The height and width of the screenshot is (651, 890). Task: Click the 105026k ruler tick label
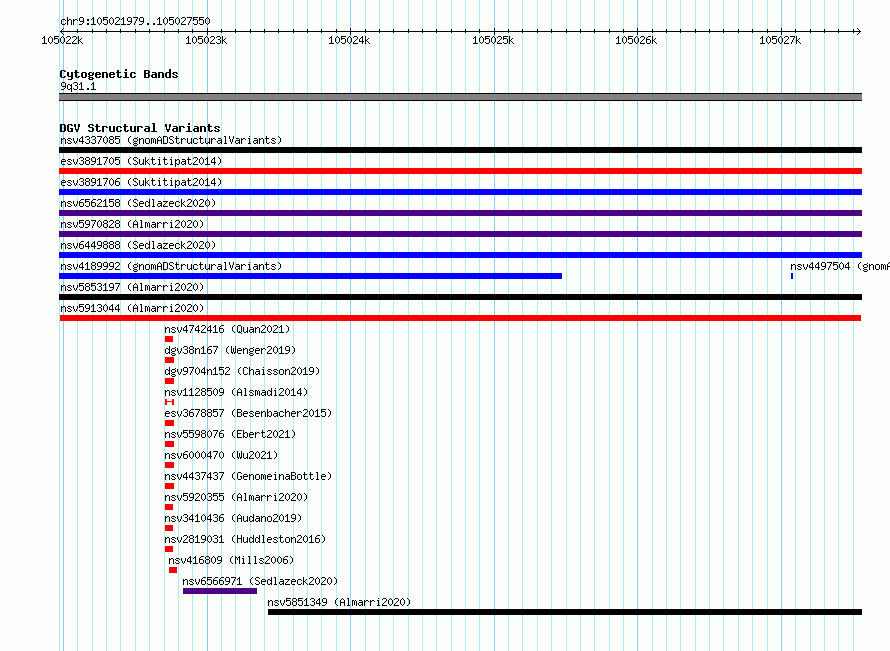coord(636,40)
